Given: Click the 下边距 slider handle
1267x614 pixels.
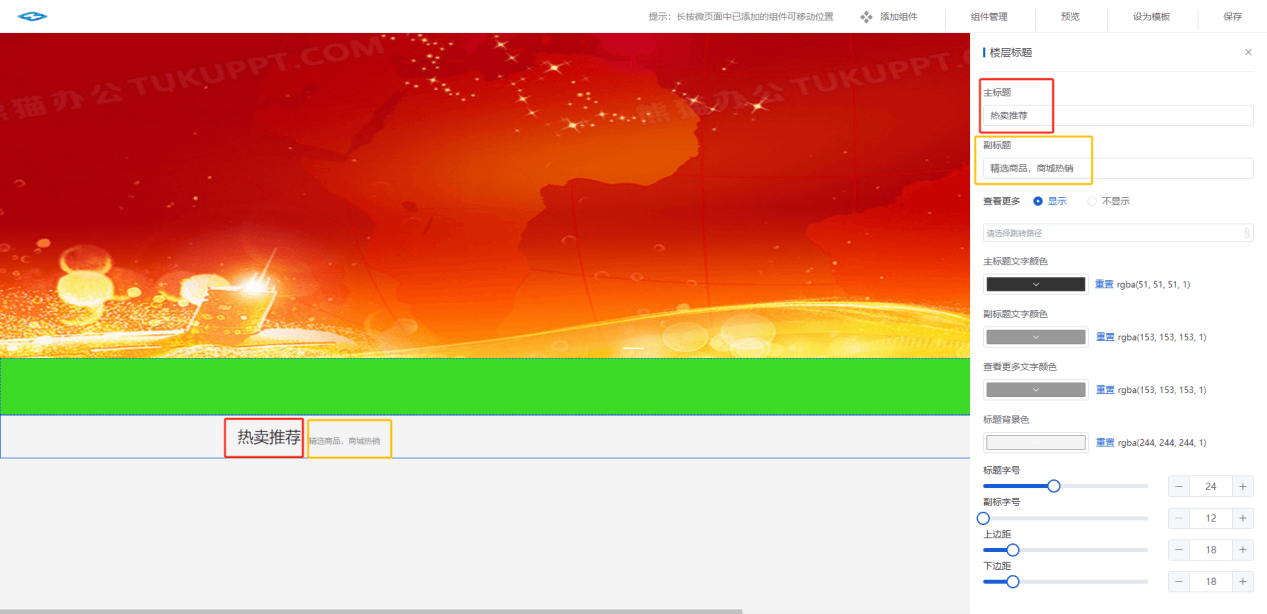Looking at the screenshot, I should point(1013,581).
